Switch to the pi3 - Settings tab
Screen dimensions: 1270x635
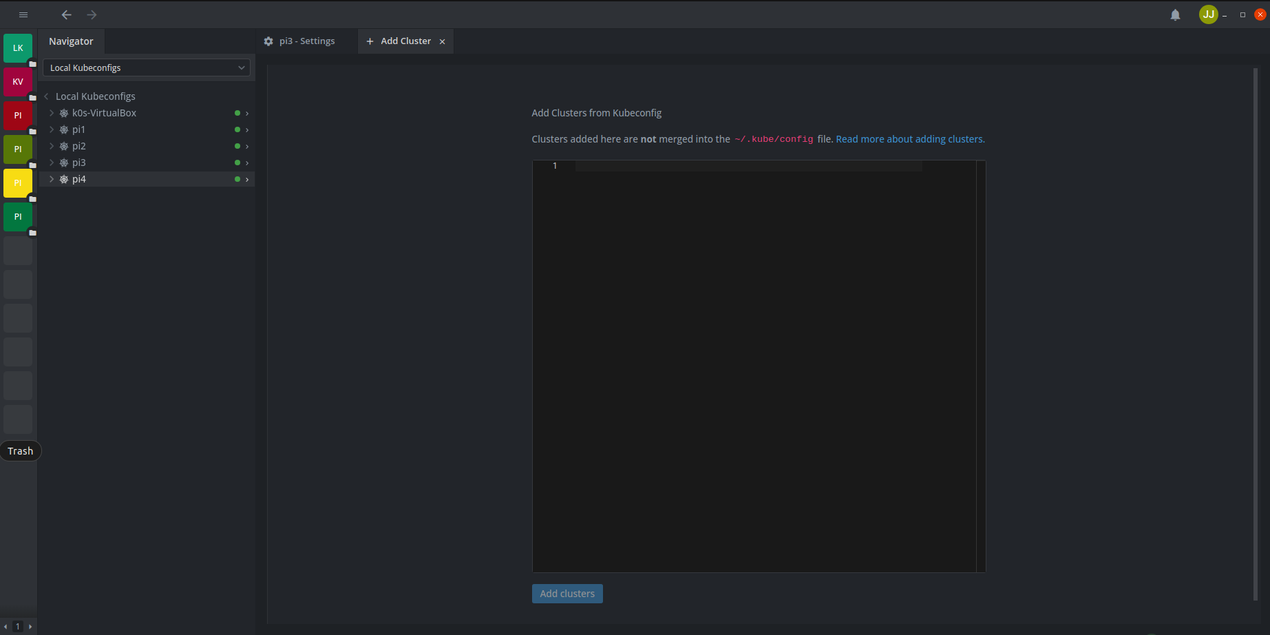[x=300, y=41]
